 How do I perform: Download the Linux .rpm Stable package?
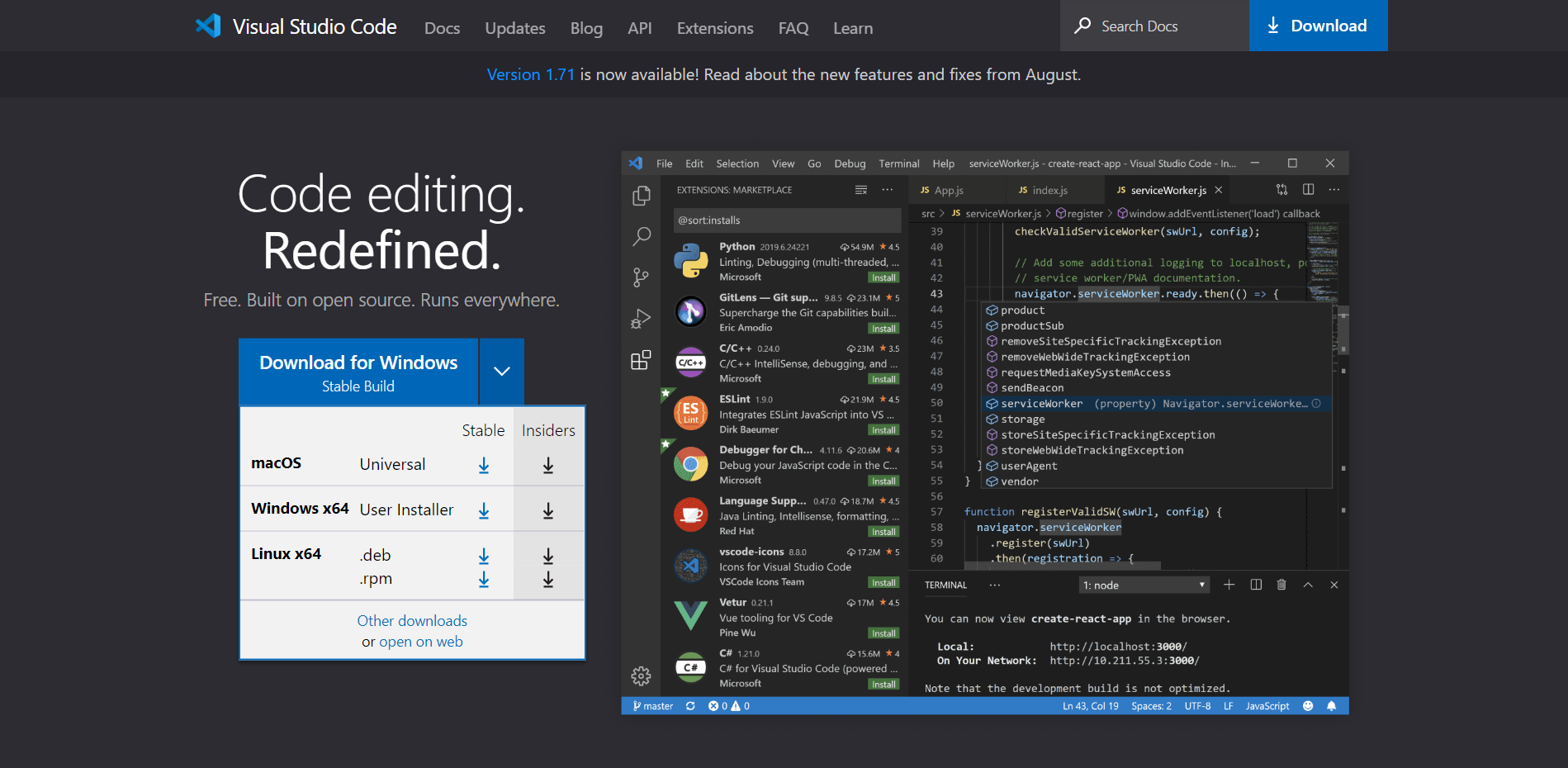pos(484,580)
